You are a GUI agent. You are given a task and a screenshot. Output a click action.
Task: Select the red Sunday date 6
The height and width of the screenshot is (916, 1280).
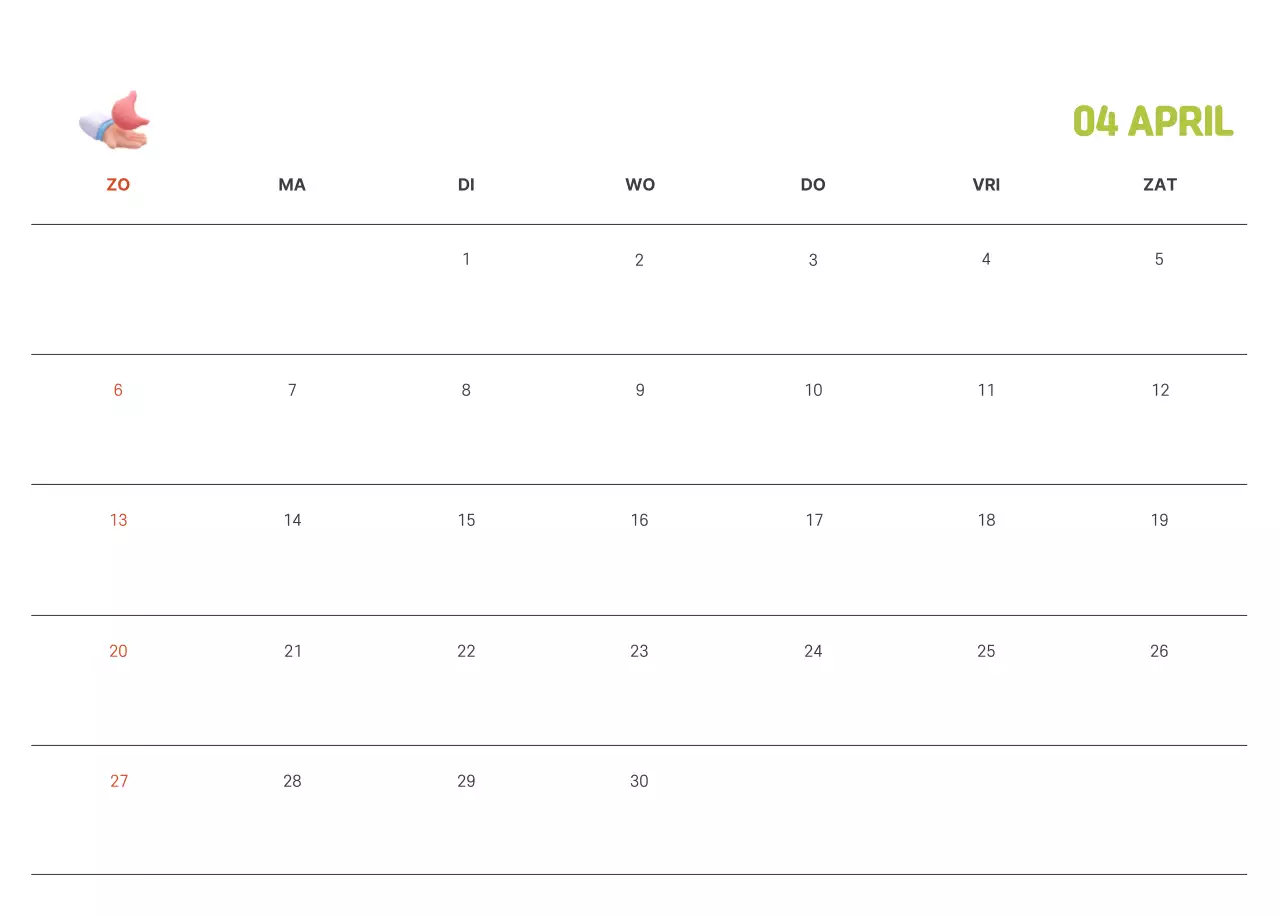pos(118,390)
